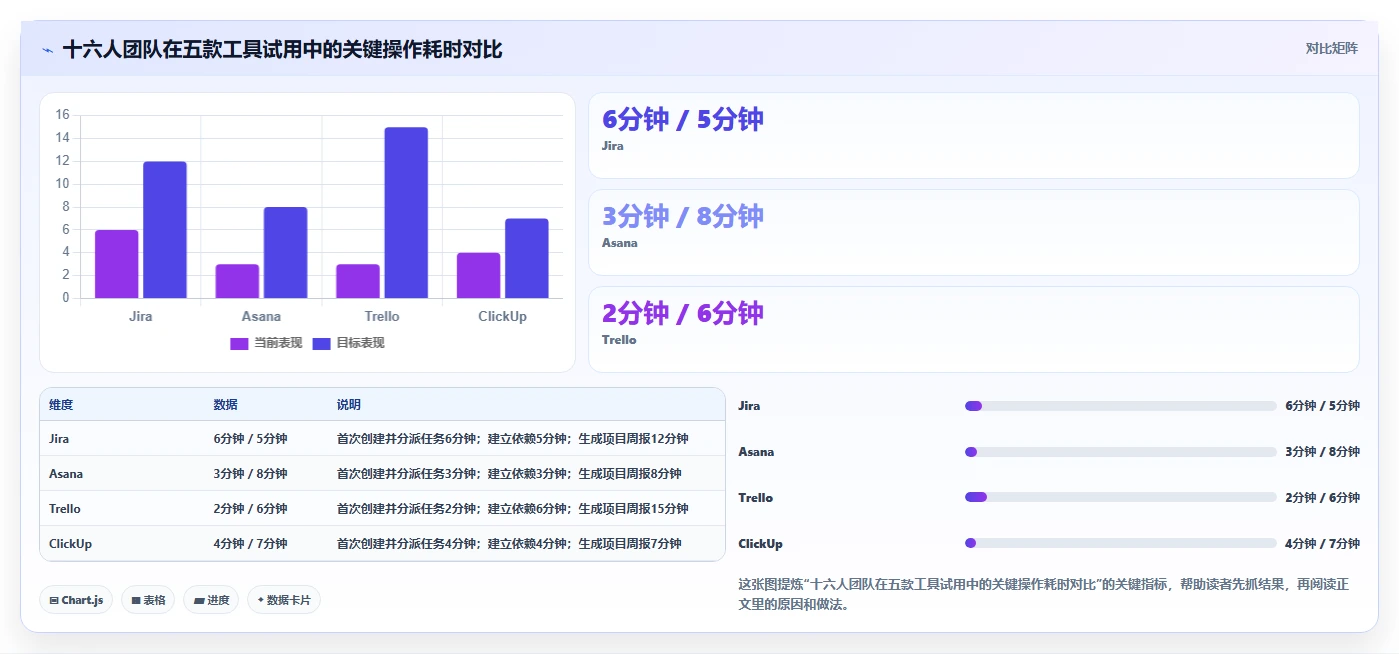Click the Asana description mentioning 周报8分钟

509,474
